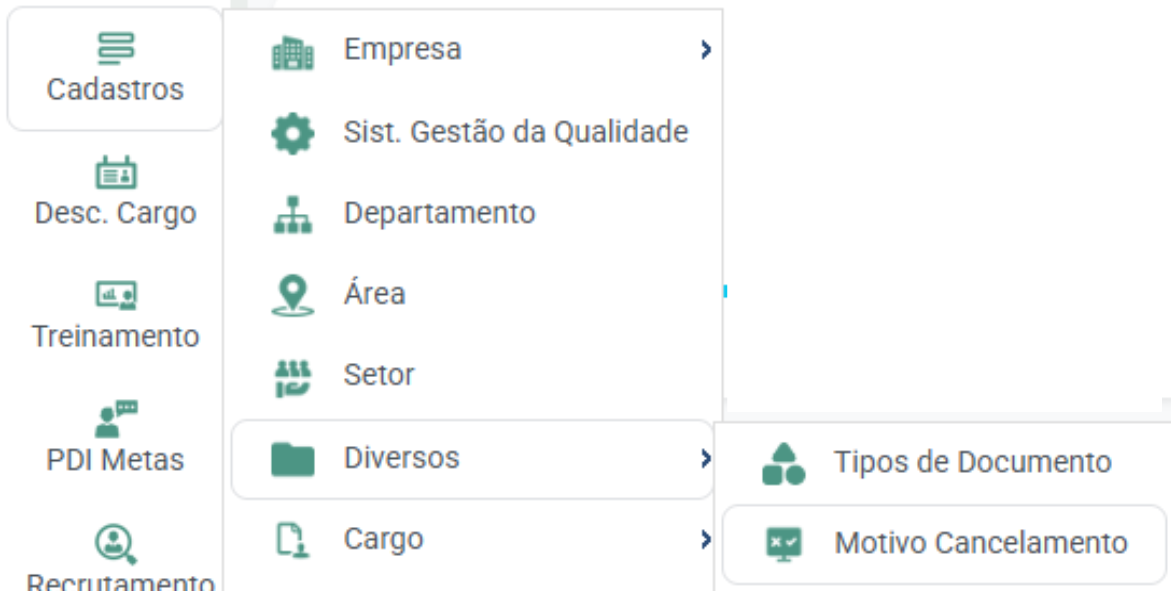Expand the Diversos submenu chevron

(x=706, y=458)
